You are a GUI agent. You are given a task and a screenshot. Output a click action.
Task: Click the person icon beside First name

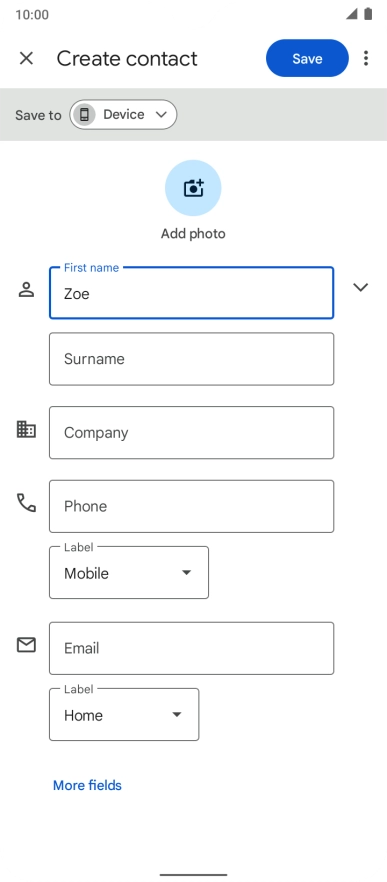tap(26, 290)
